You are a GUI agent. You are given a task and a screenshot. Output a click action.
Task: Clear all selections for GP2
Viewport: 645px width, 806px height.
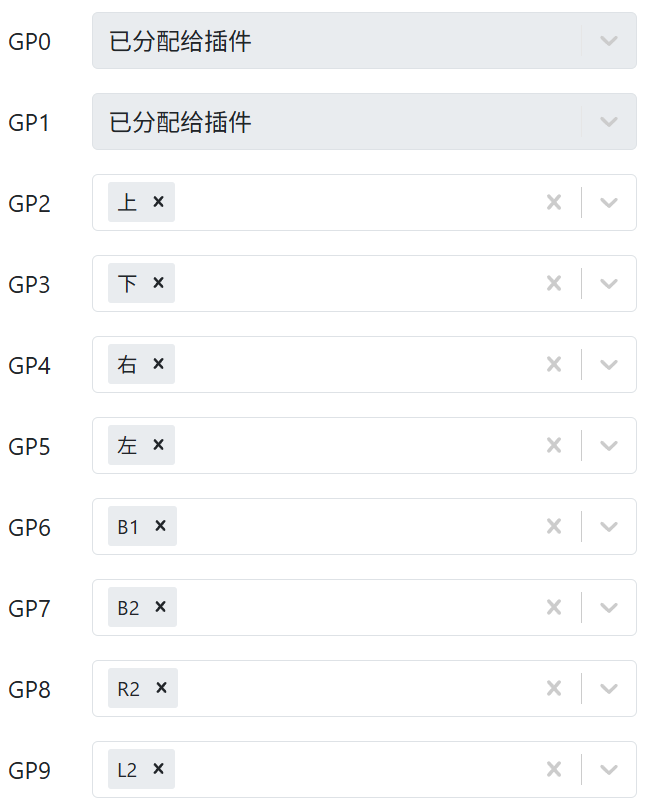(x=554, y=203)
